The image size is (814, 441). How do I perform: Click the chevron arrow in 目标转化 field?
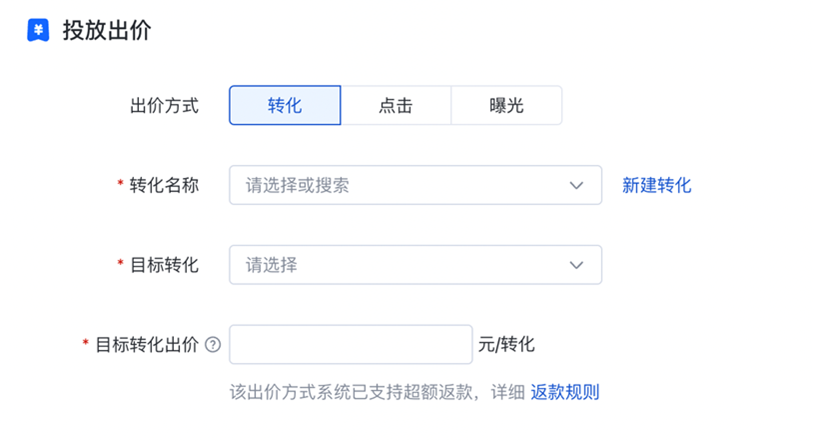point(576,265)
